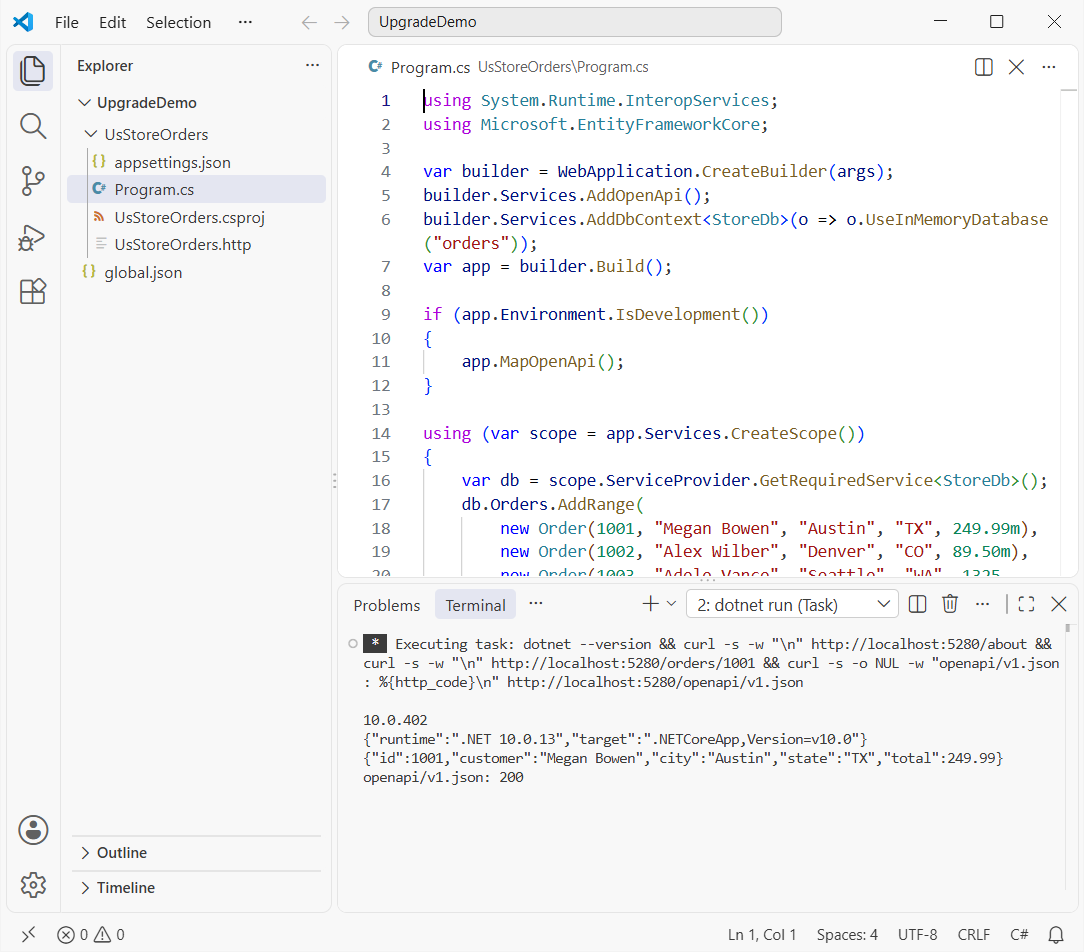Open the Explorer view in activity bar
The width and height of the screenshot is (1084, 952).
[32, 71]
